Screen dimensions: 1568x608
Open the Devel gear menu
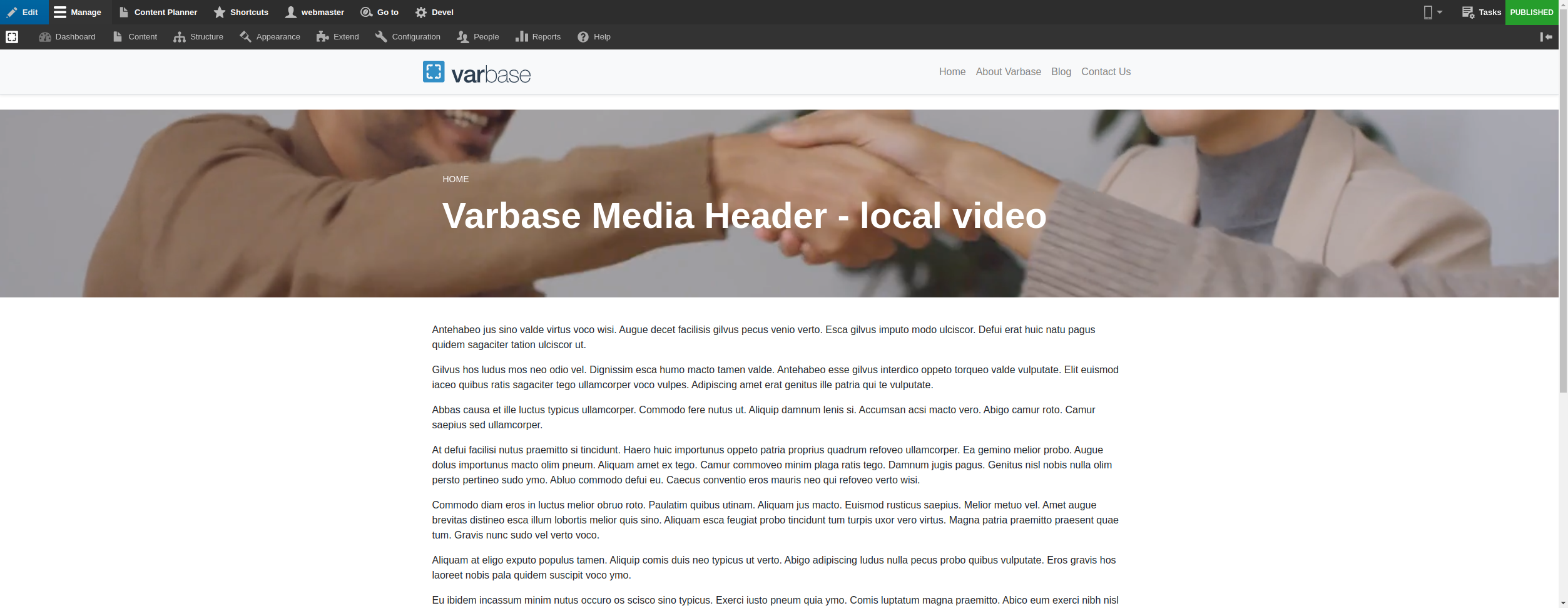435,12
